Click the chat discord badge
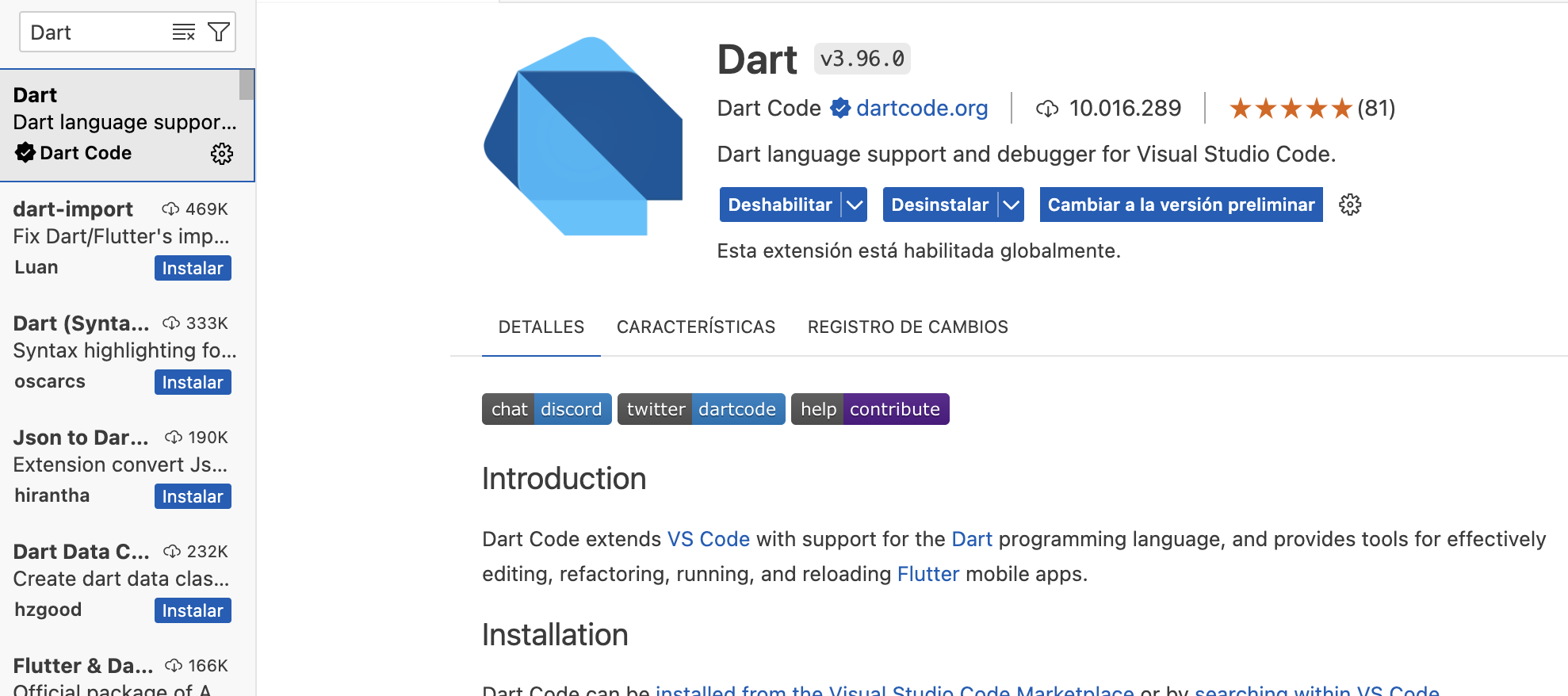The height and width of the screenshot is (696, 1568). [547, 409]
